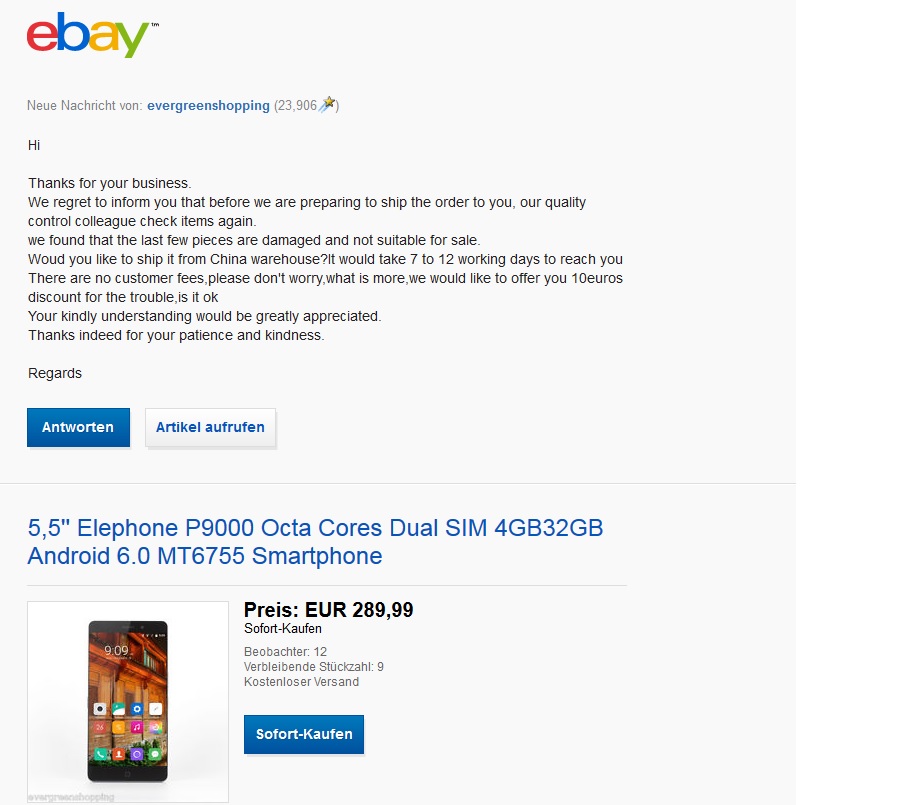899x805 pixels.
Task: Click the 23,906 feedback score
Action: 297,105
